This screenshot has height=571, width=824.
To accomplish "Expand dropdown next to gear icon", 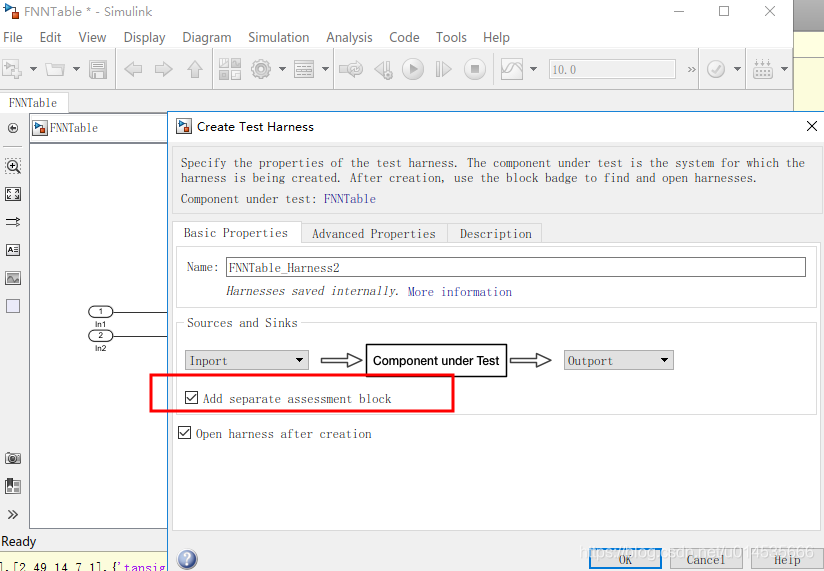I will pyautogui.click(x=282, y=69).
